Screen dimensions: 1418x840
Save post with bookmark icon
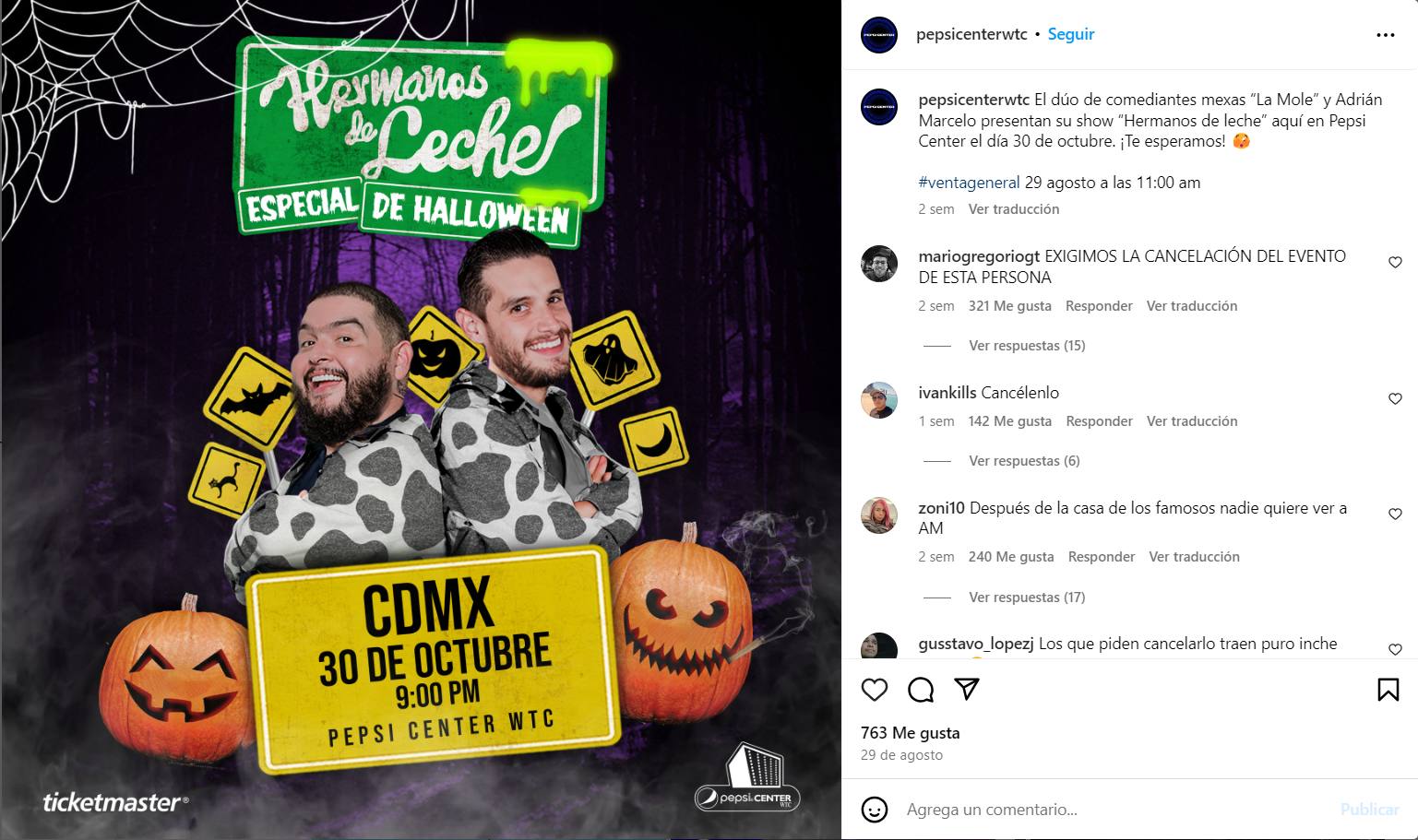(1388, 690)
